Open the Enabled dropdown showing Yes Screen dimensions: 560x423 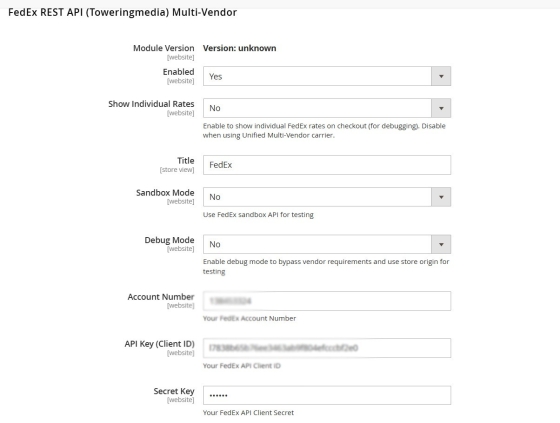pos(327,76)
